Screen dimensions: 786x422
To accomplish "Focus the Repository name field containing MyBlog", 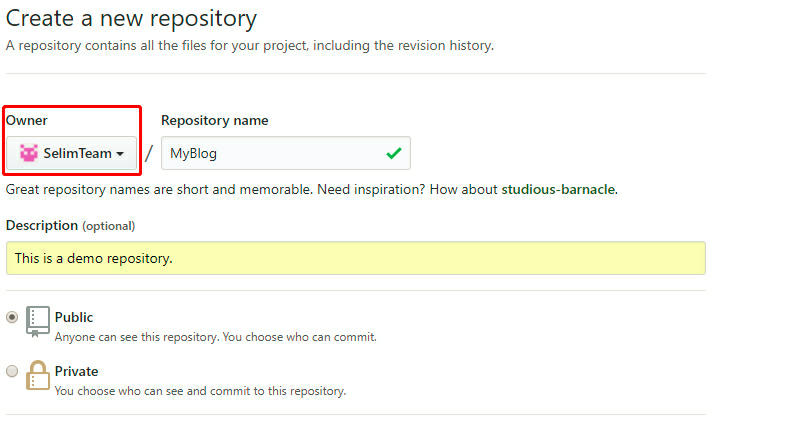I will click(x=270, y=153).
